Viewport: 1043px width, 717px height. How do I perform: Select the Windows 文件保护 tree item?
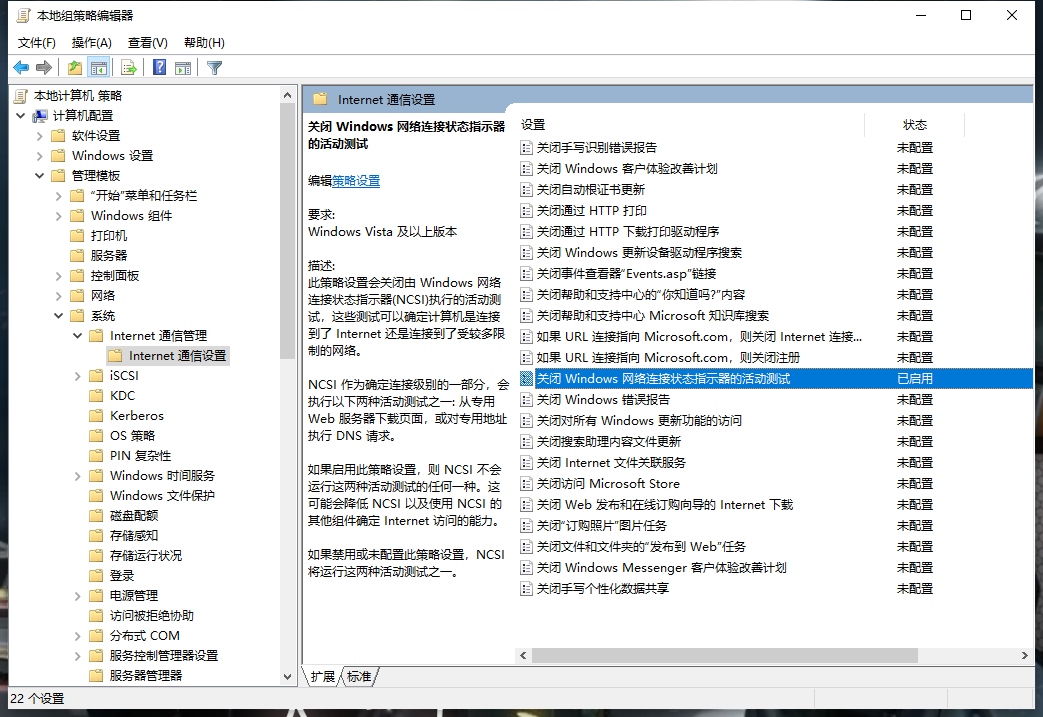[162, 496]
